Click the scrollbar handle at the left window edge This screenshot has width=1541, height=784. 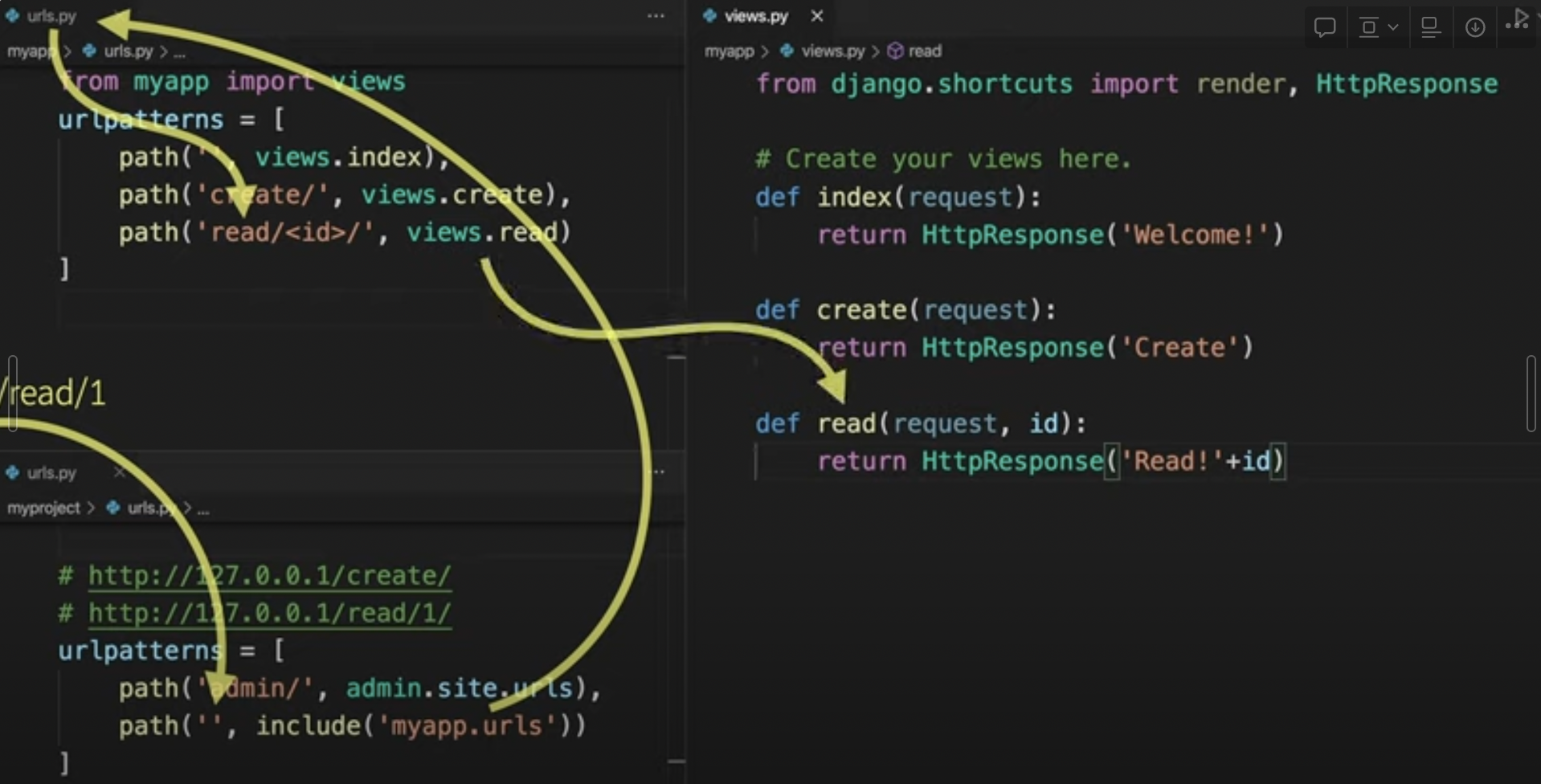coord(11,394)
